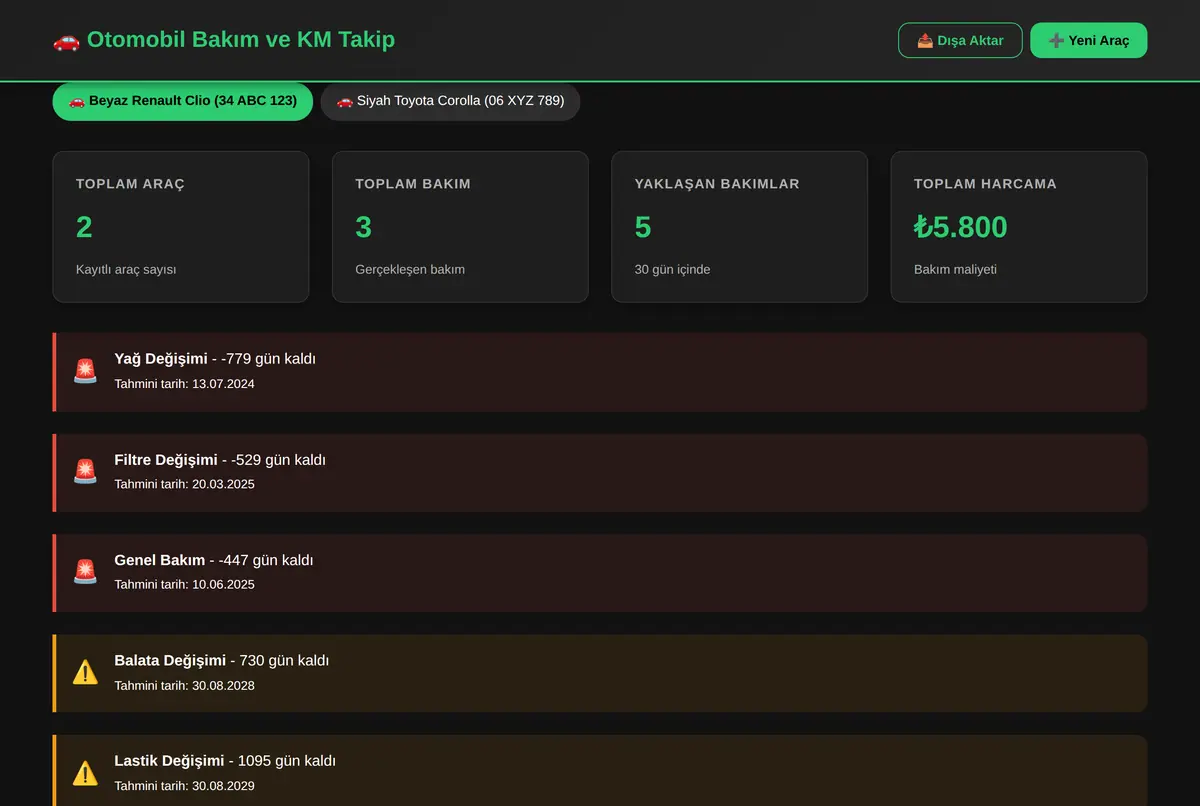The width and height of the screenshot is (1200, 806).
Task: Click the Otomobil Bakım ve KM Takip title
Action: (x=241, y=40)
